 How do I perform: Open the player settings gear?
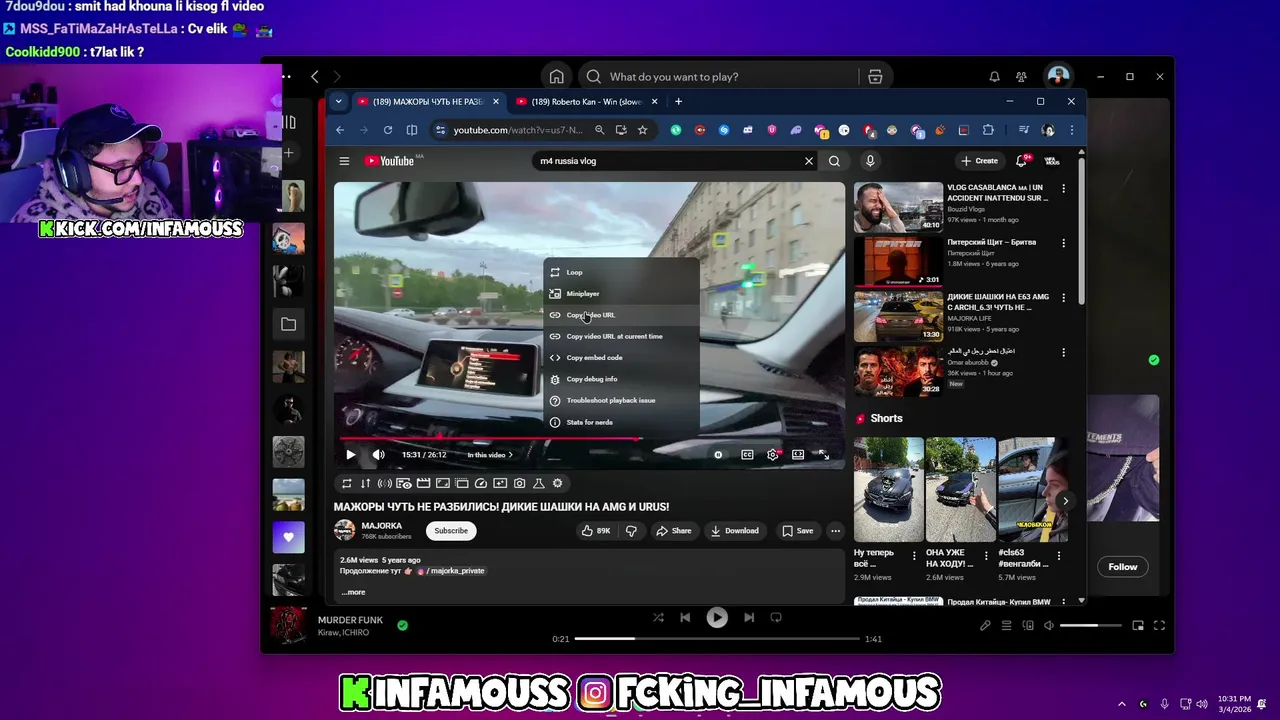point(773,455)
